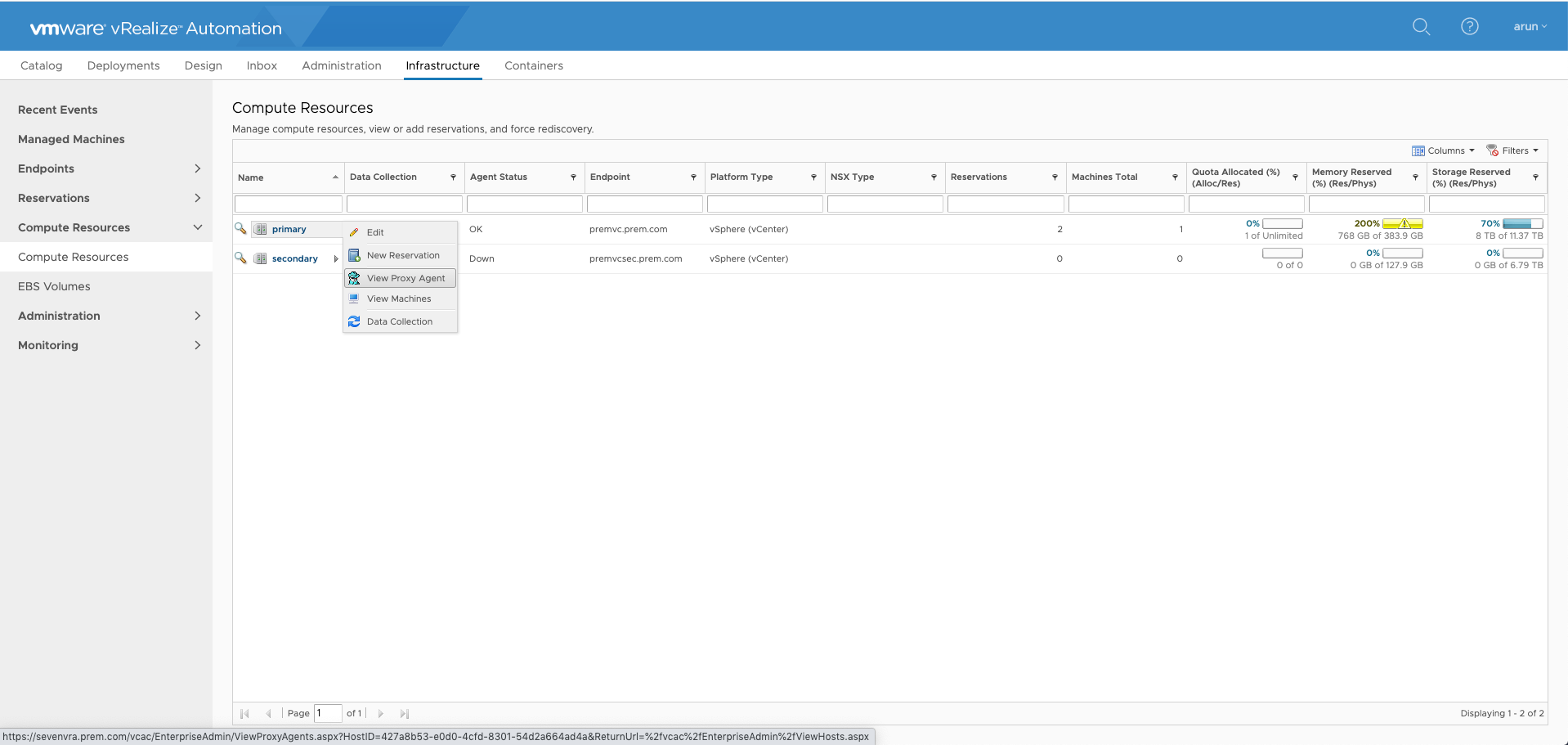1568x745 pixels.
Task: Open the Columns dropdown
Action: pyautogui.click(x=1444, y=150)
